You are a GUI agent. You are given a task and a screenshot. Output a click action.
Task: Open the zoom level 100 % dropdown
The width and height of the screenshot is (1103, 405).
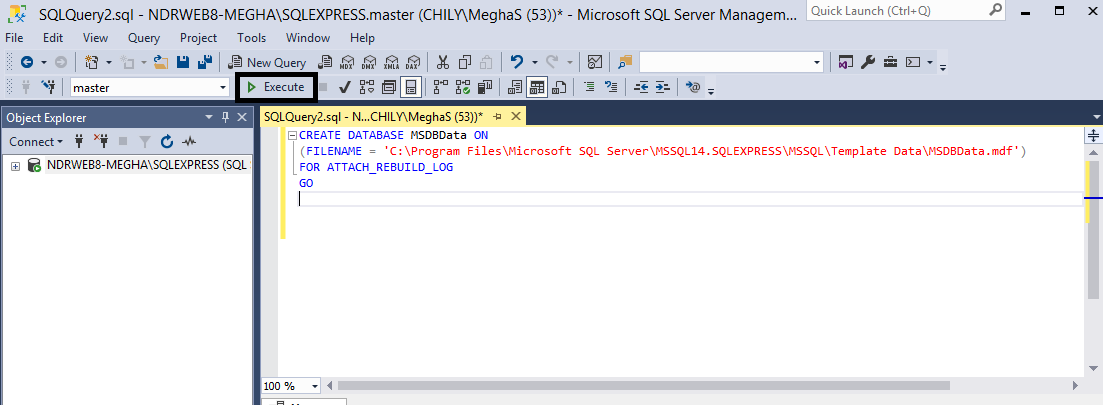pyautogui.click(x=314, y=385)
